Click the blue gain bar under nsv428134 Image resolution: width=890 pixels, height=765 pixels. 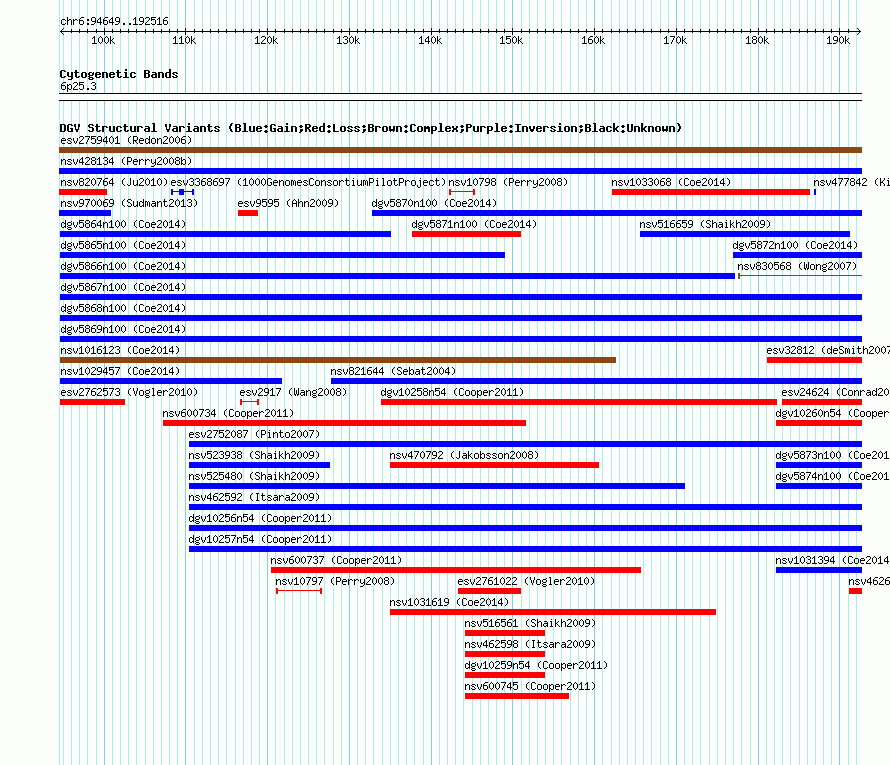pyautogui.click(x=460, y=171)
